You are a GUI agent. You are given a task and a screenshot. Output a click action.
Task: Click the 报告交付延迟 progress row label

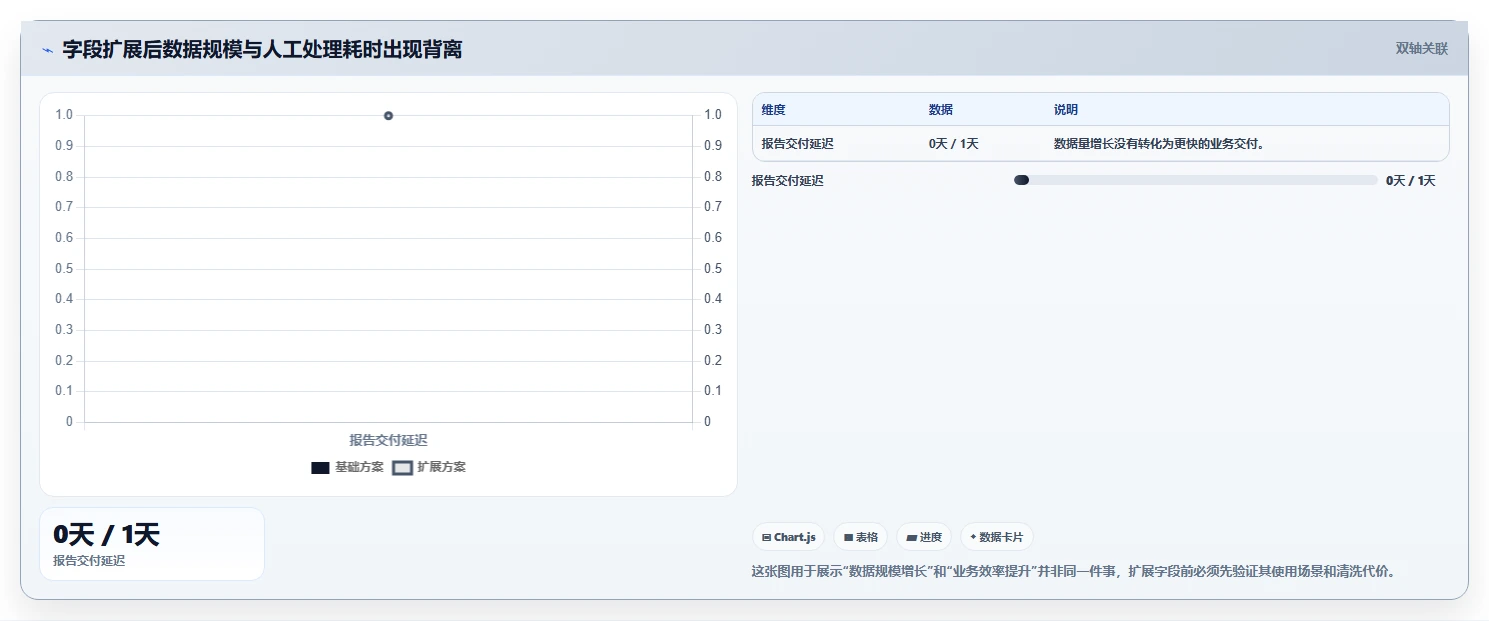(x=788, y=181)
